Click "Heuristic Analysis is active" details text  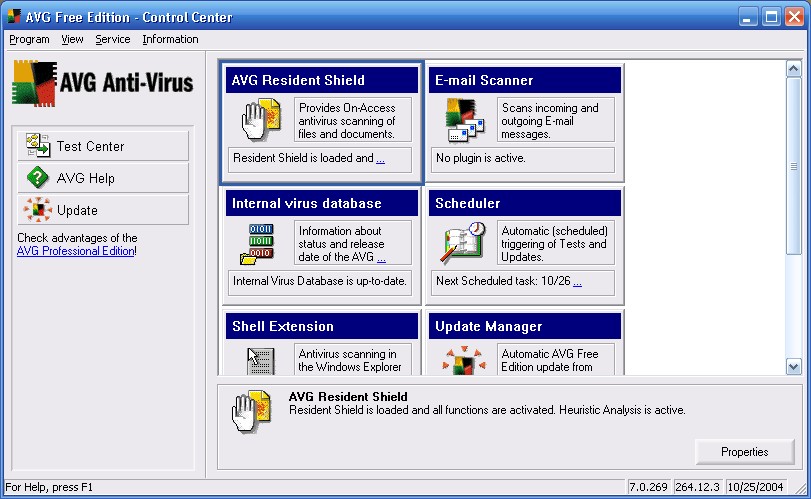coord(621,410)
